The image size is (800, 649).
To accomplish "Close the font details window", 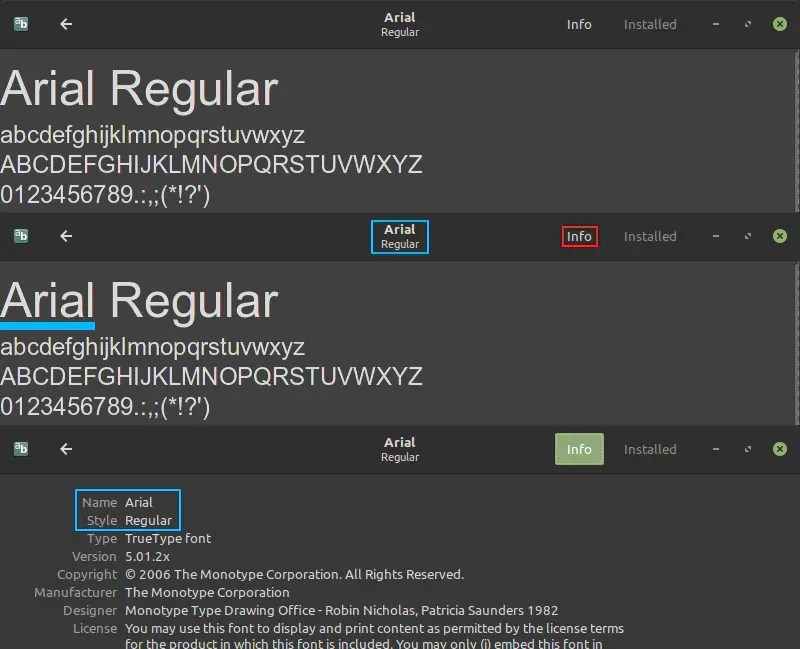I will pyautogui.click(x=780, y=448).
